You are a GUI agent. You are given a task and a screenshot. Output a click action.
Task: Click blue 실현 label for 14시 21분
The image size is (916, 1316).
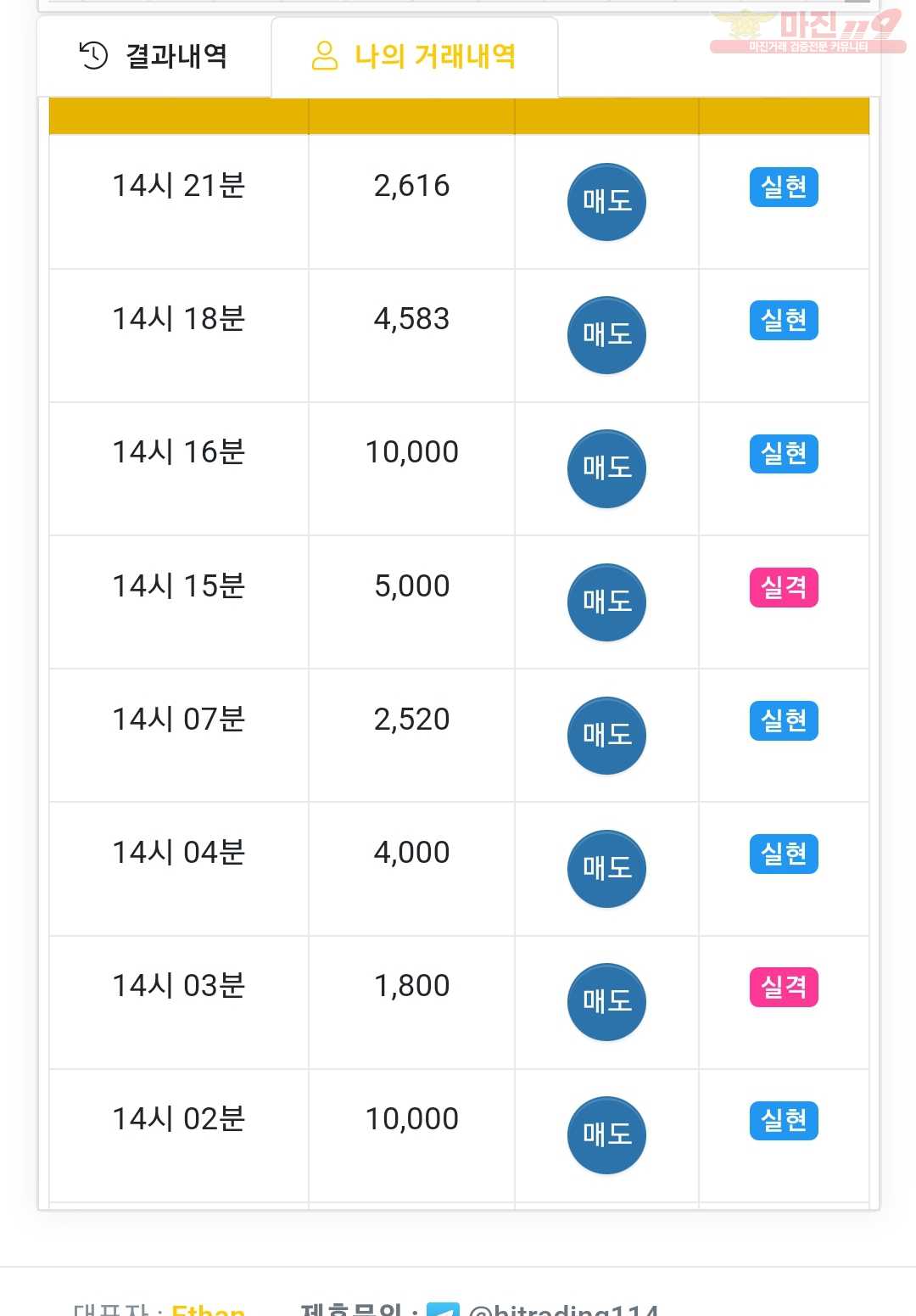(784, 187)
